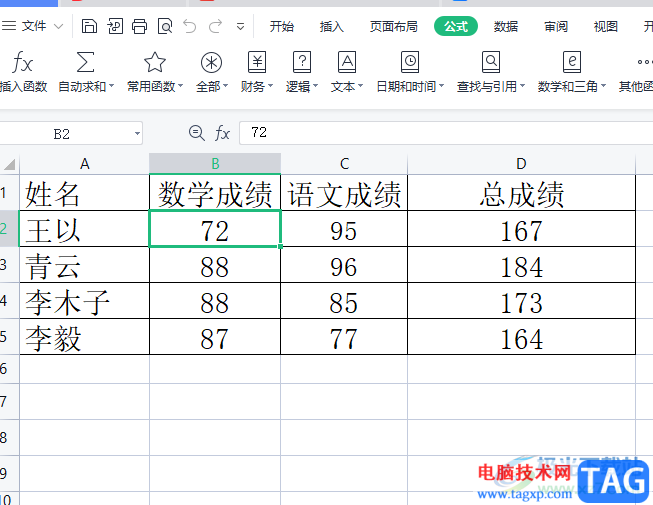Switch to the 审阅 tab
The width and height of the screenshot is (653, 505).
556,27
